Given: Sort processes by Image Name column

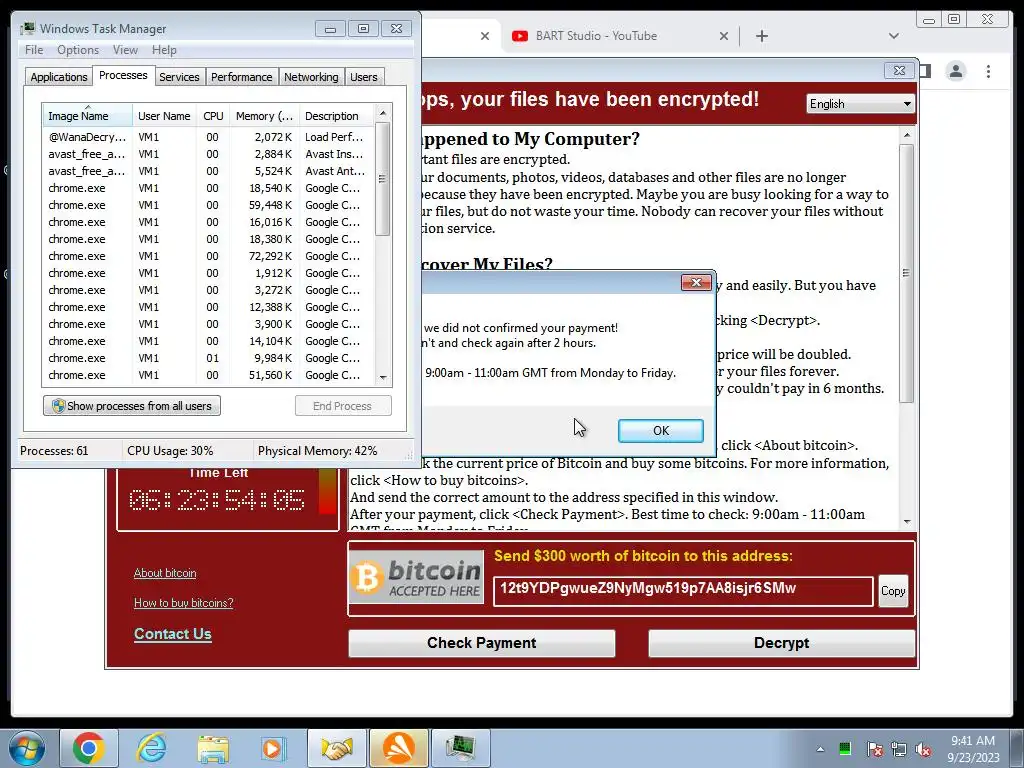Looking at the screenshot, I should point(88,116).
